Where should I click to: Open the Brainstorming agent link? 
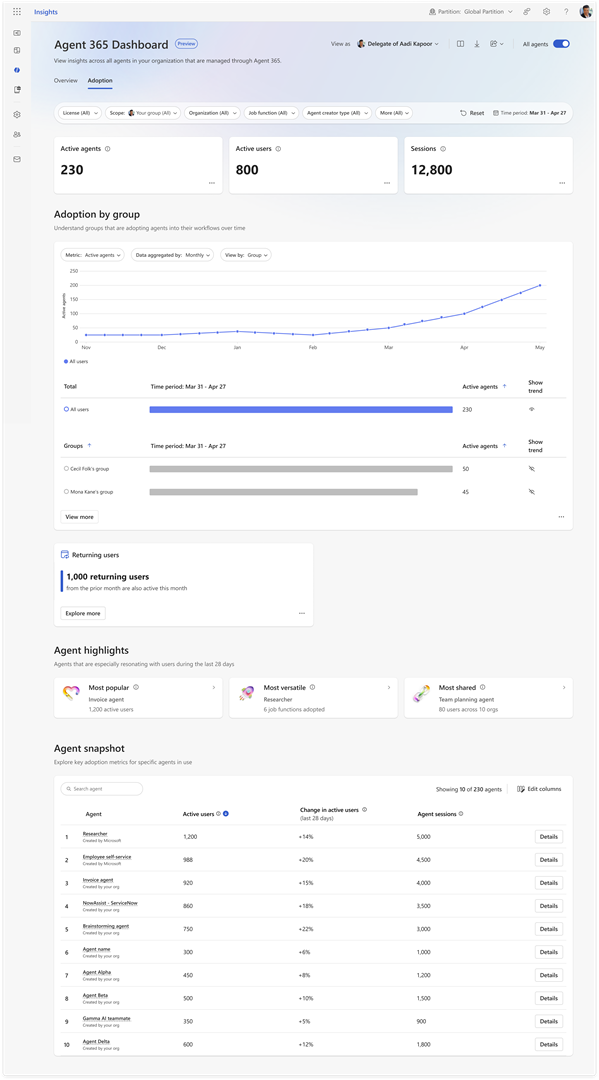[x=106, y=926]
